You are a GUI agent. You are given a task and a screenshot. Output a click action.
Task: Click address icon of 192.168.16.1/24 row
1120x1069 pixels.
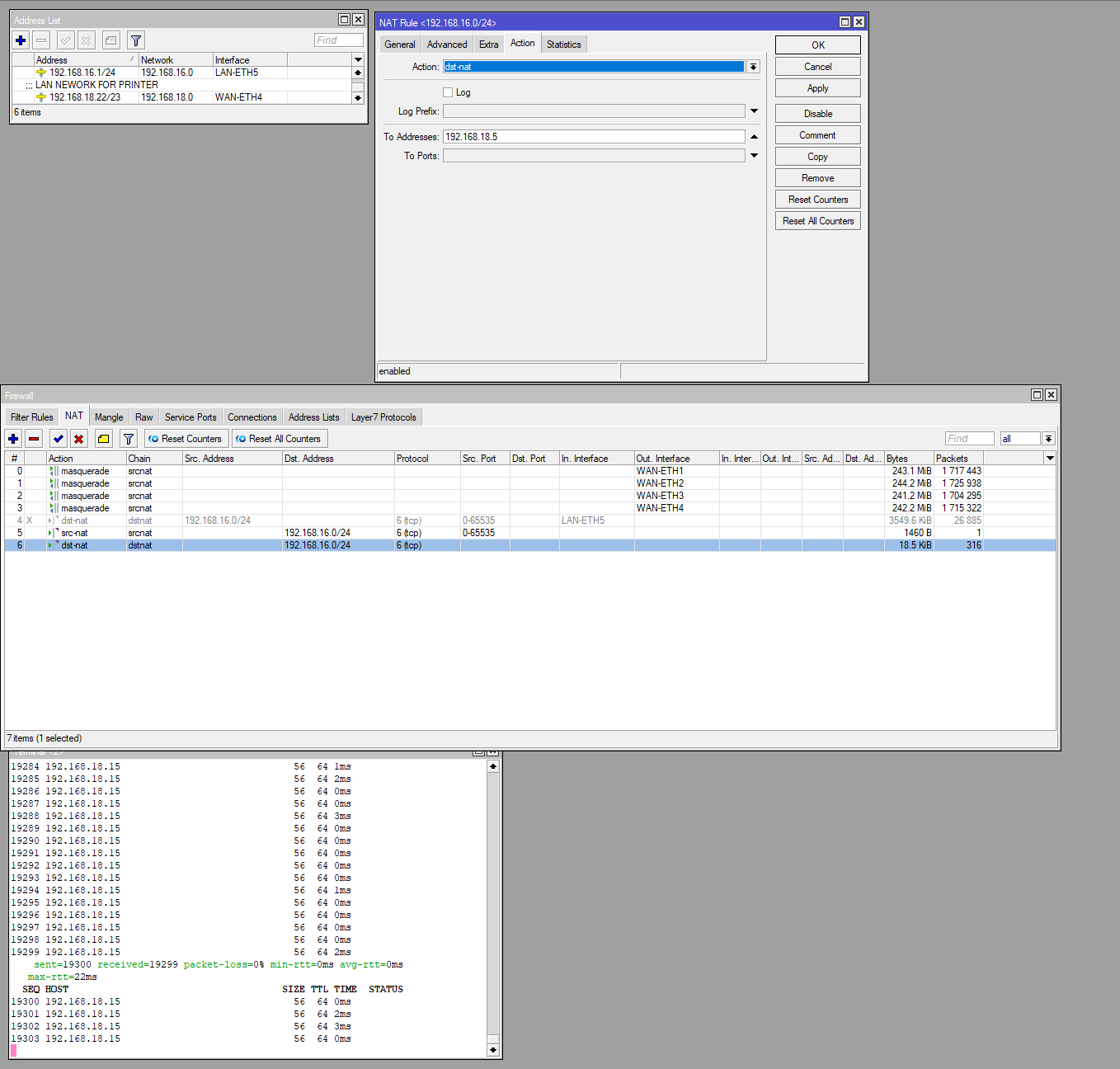tap(41, 73)
